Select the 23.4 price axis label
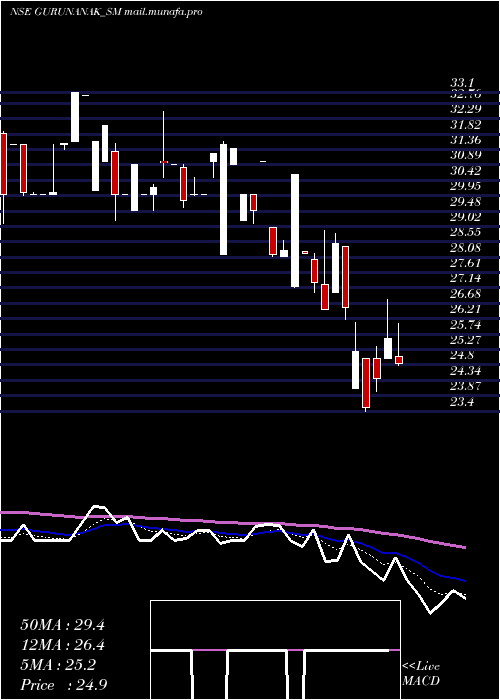 pos(464,402)
